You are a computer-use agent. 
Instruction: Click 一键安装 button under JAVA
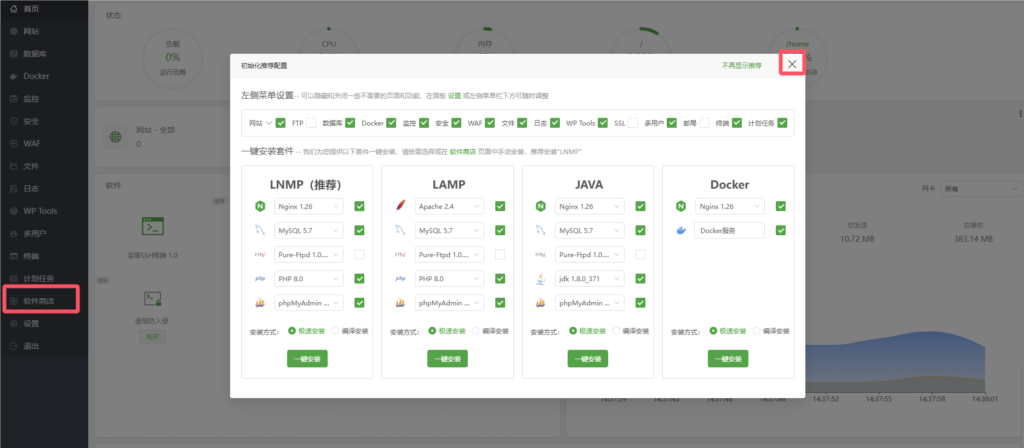[588, 359]
